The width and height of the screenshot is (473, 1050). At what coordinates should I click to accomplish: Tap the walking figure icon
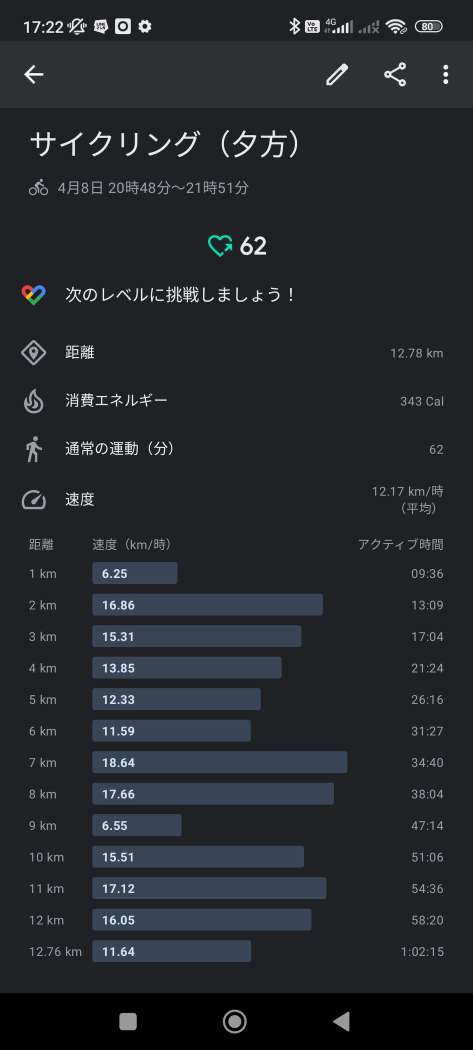coord(33,449)
